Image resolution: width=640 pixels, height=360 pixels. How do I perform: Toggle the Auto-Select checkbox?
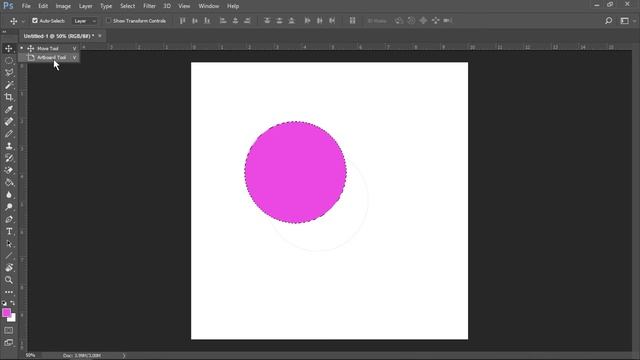point(35,20)
